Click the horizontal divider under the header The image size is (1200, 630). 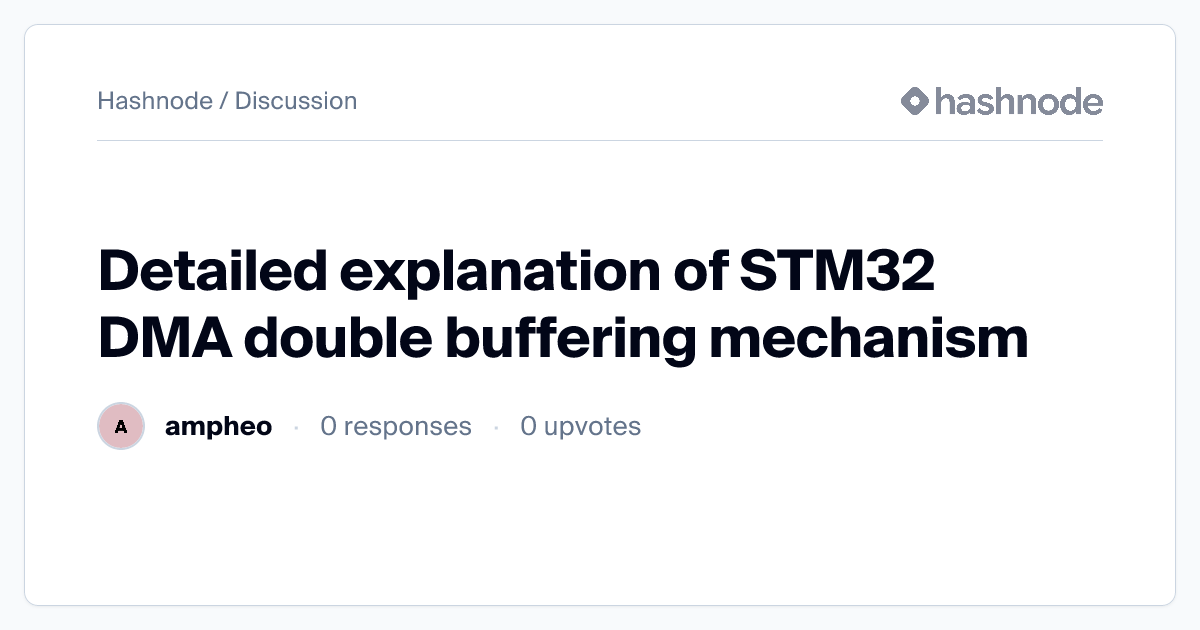(x=600, y=141)
